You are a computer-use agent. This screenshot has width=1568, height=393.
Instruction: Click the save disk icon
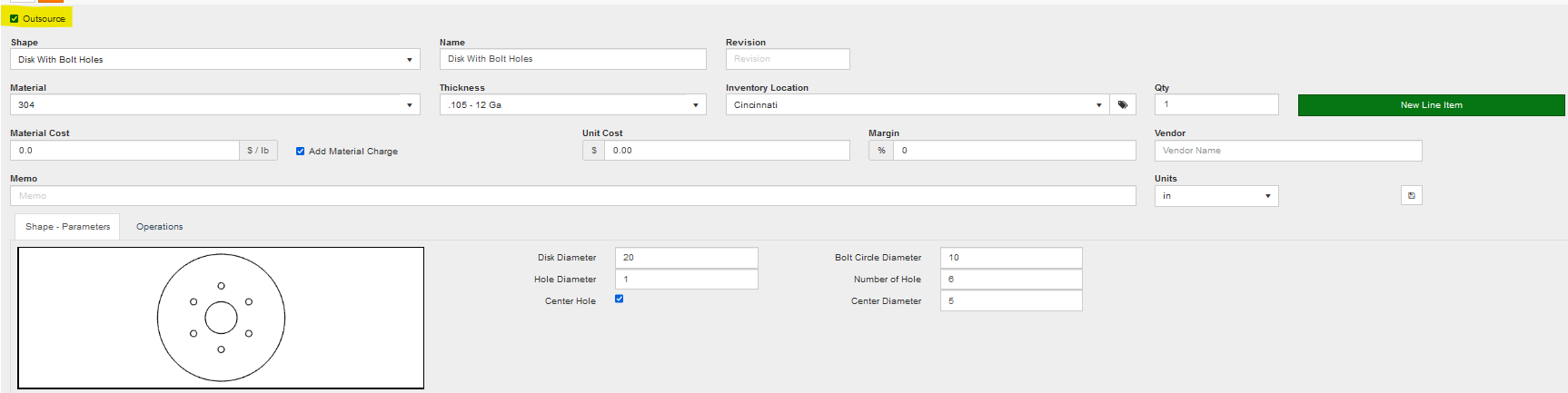[1411, 196]
